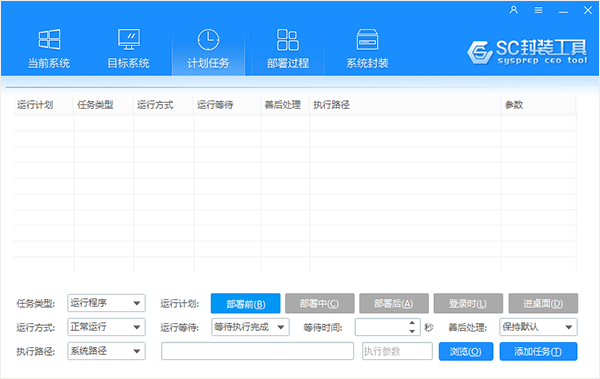
Task: Open the 系统封装 tab
Action: click(x=367, y=49)
